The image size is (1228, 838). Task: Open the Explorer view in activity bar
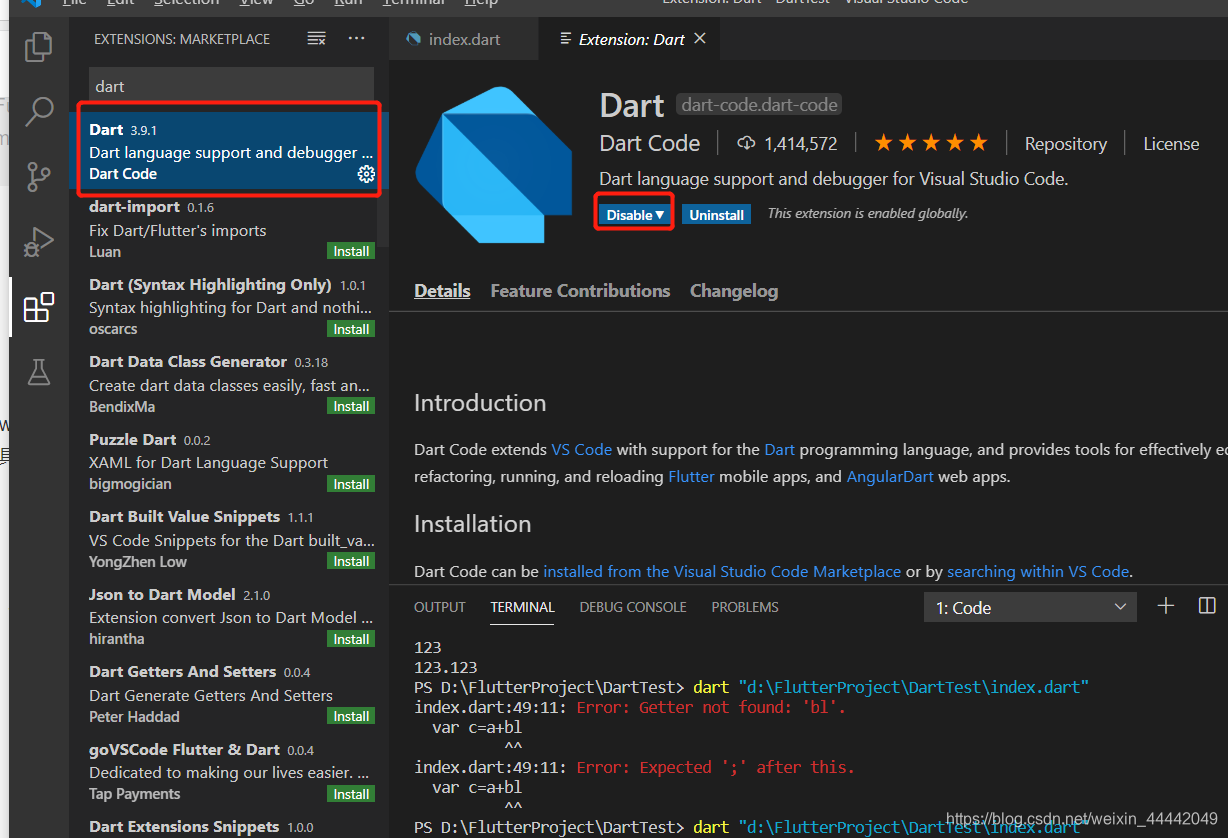click(39, 46)
